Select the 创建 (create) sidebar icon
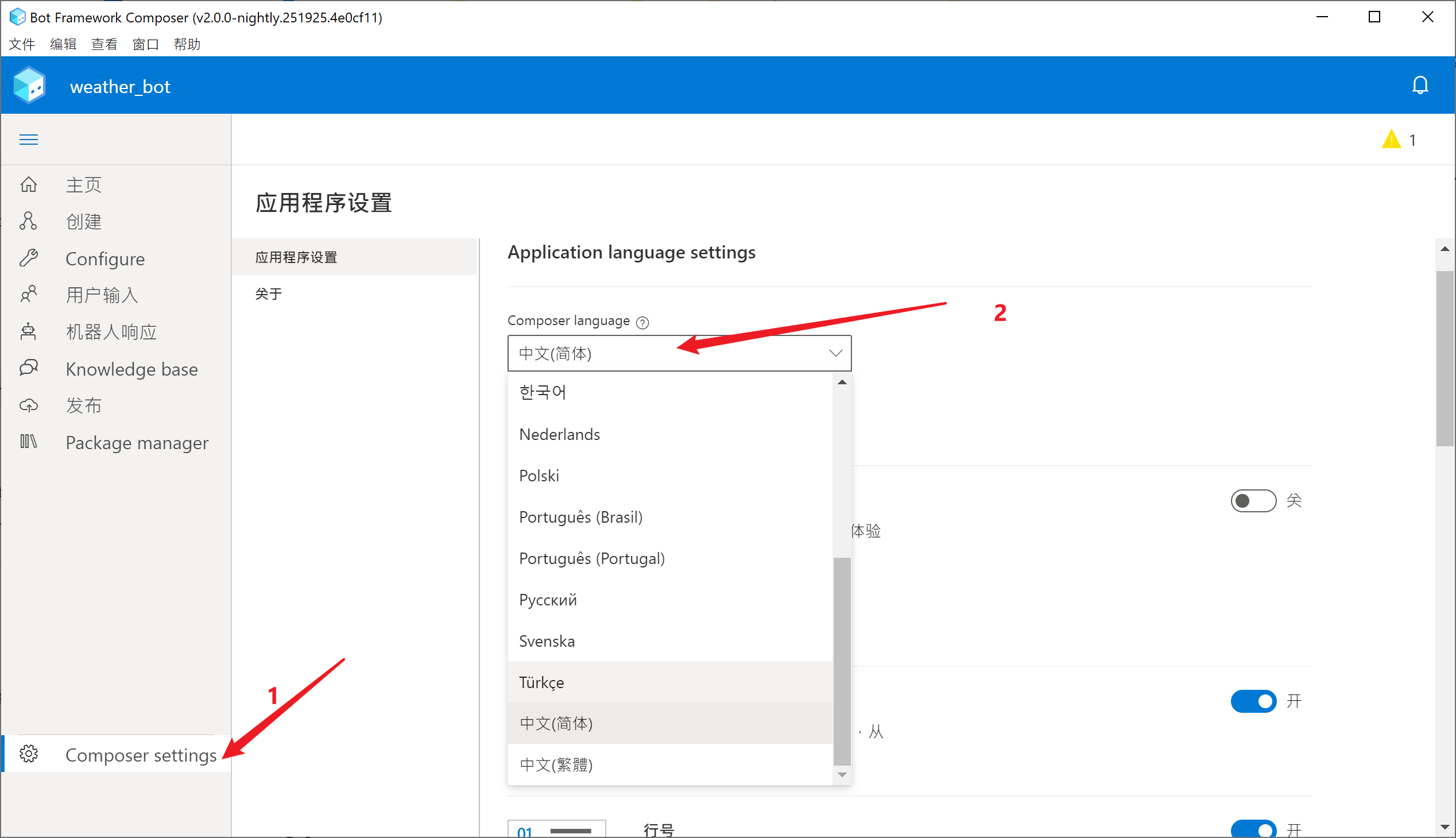Image resolution: width=1456 pixels, height=838 pixels. click(x=84, y=221)
